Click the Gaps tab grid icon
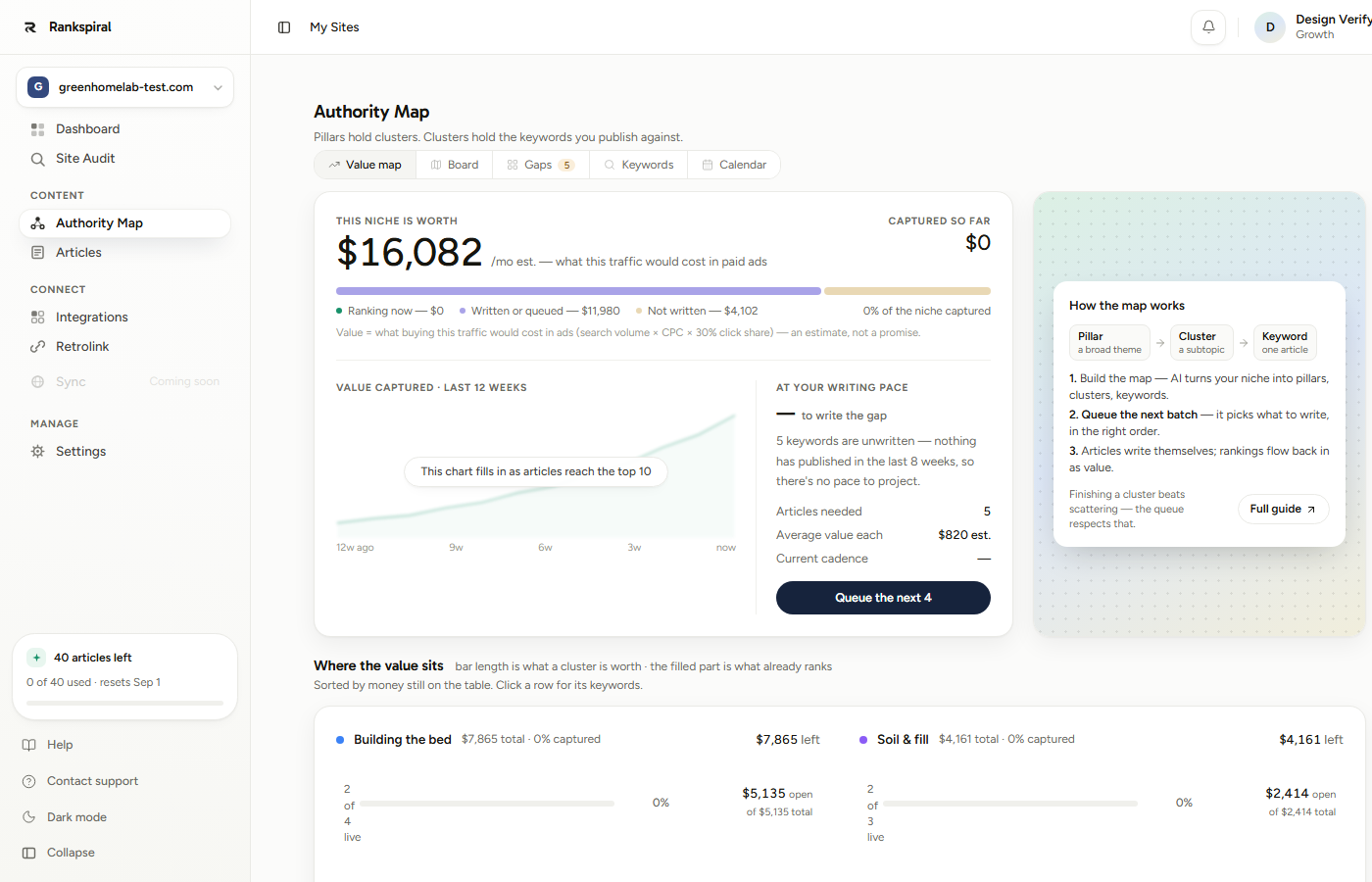 [513, 165]
